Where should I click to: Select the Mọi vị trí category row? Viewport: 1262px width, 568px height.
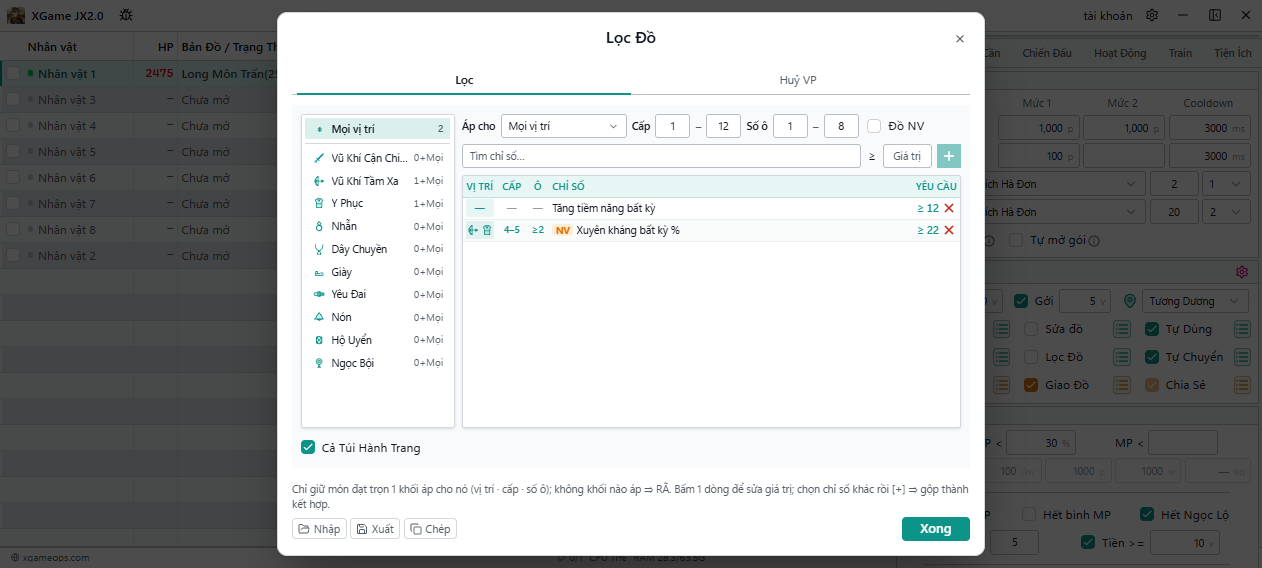pos(378,129)
